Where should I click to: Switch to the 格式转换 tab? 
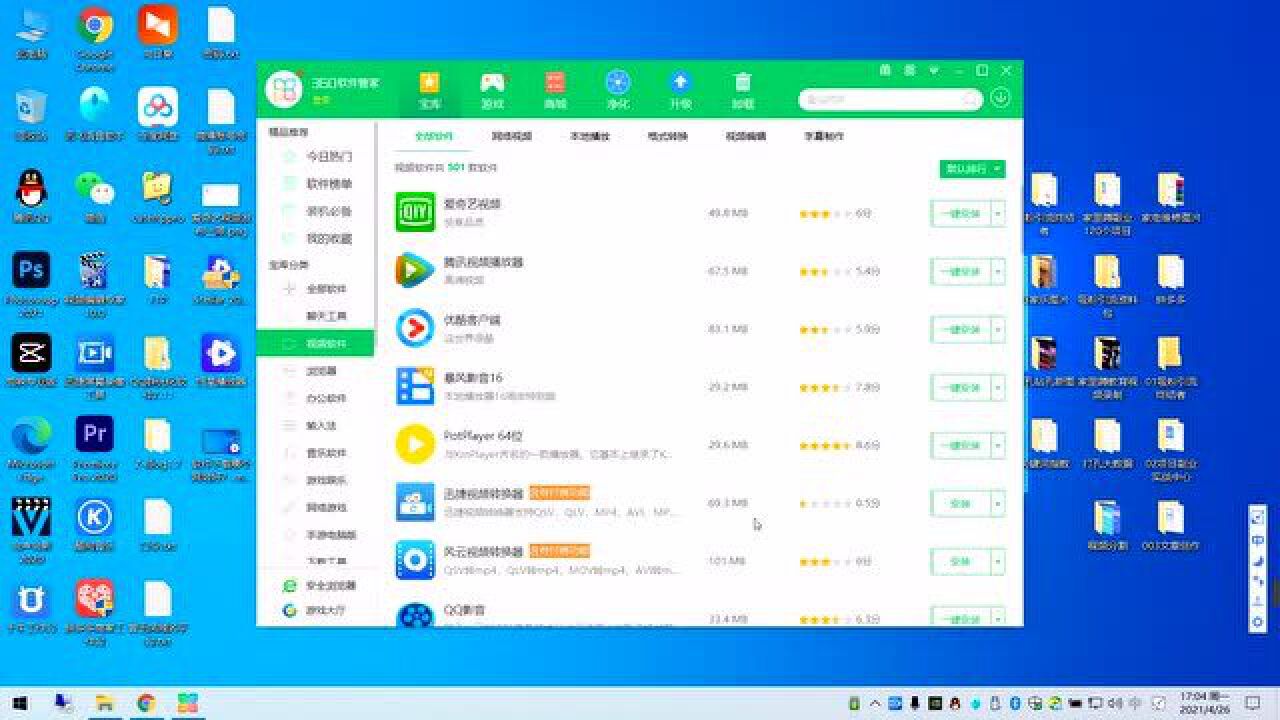pos(667,136)
